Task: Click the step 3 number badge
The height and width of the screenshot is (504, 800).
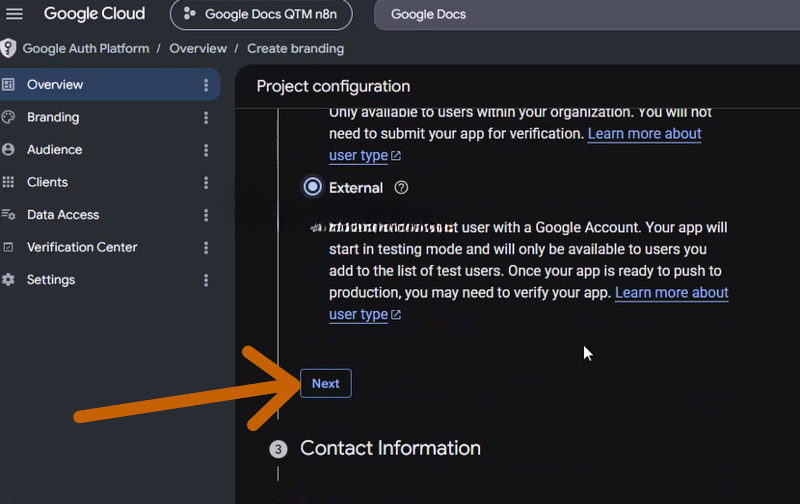Action: (278, 449)
